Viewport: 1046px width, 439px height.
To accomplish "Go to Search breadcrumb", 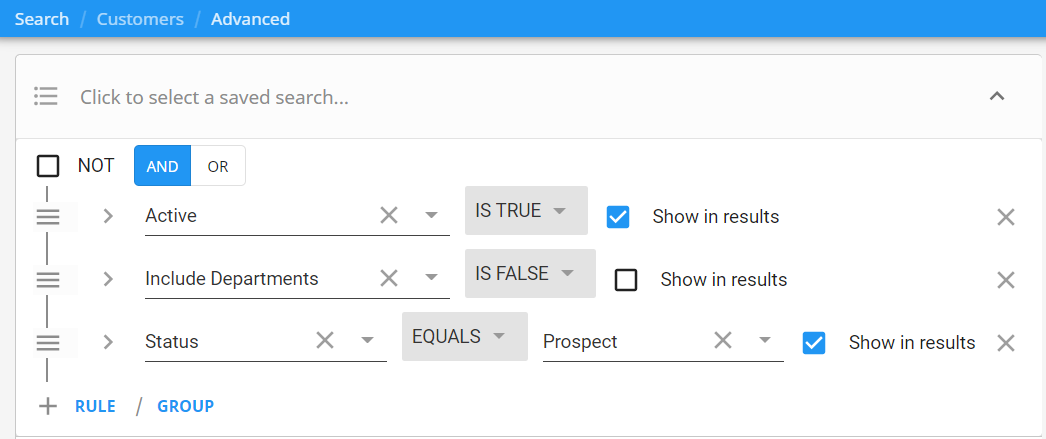I will tap(42, 19).
